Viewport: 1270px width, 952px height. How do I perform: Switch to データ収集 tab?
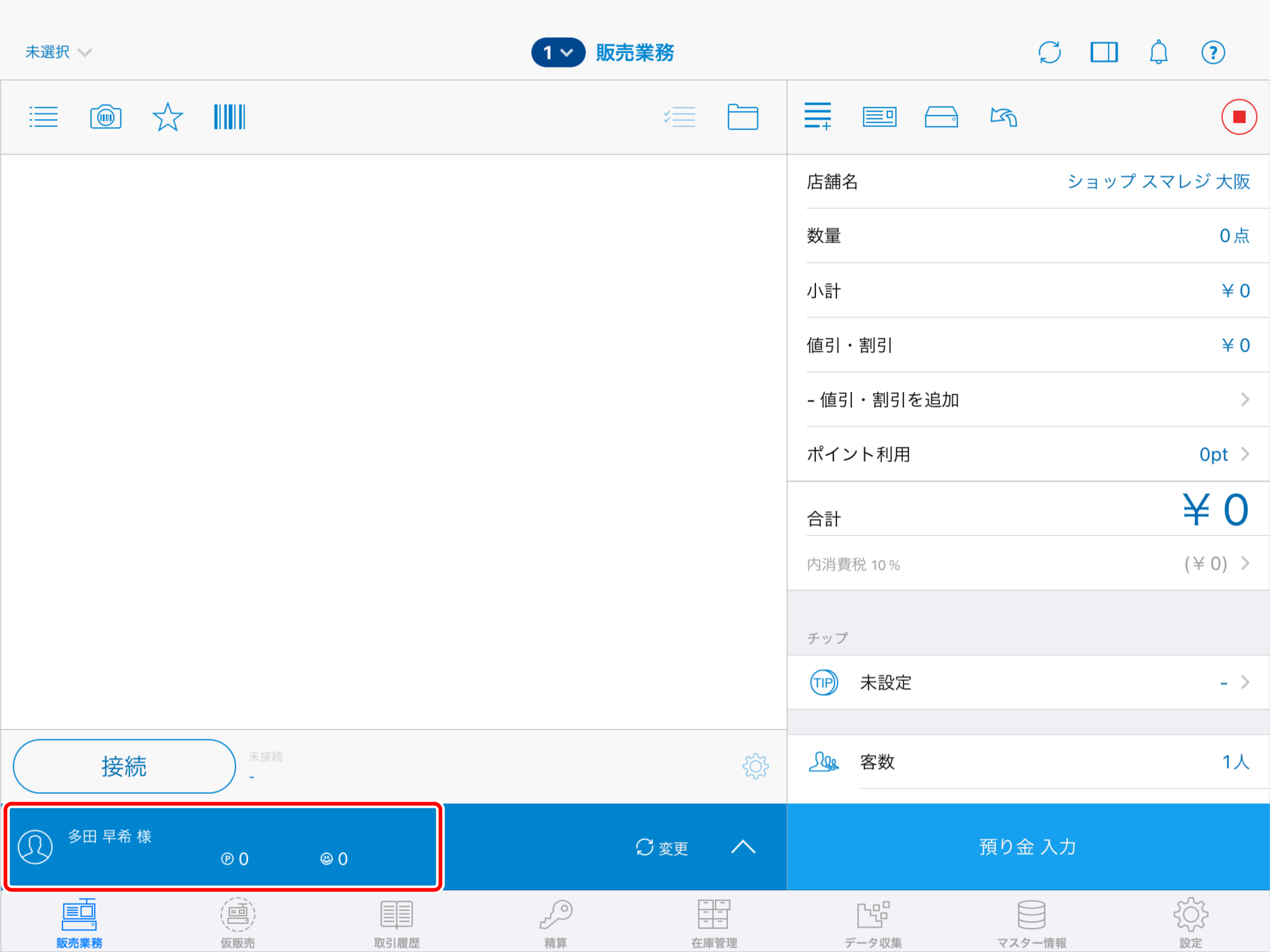click(x=873, y=922)
